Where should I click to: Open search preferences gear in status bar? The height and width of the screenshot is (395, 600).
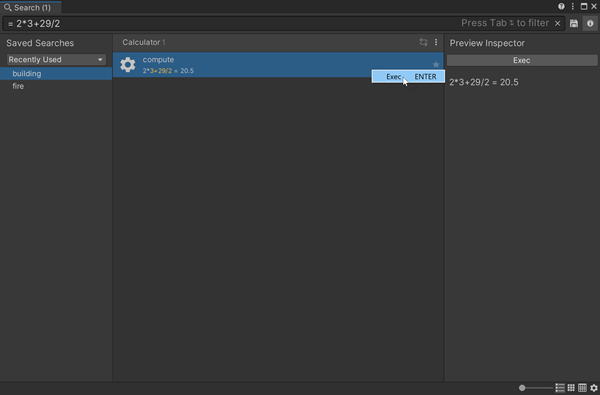click(x=594, y=388)
